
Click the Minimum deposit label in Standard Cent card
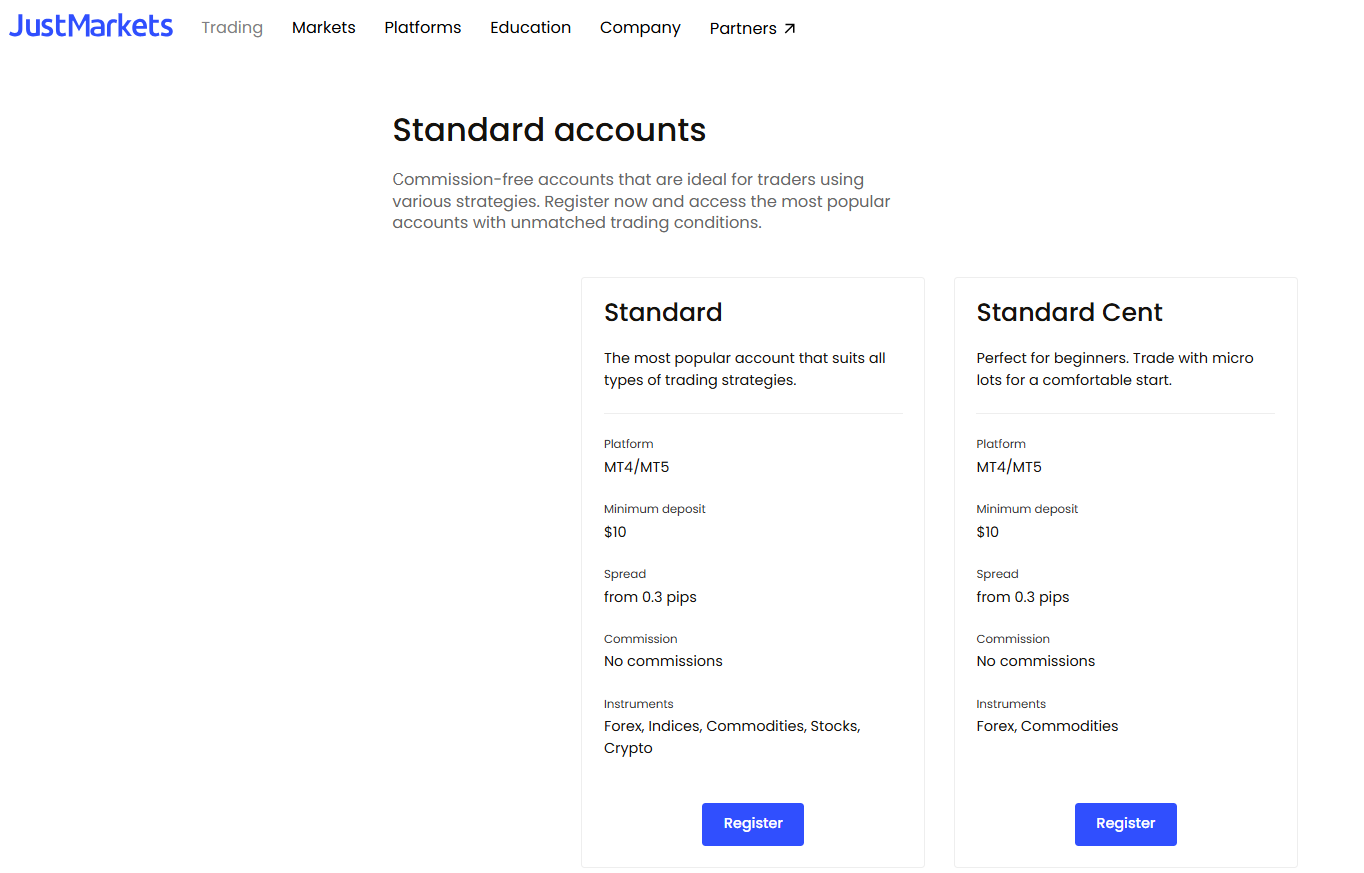coord(1027,509)
